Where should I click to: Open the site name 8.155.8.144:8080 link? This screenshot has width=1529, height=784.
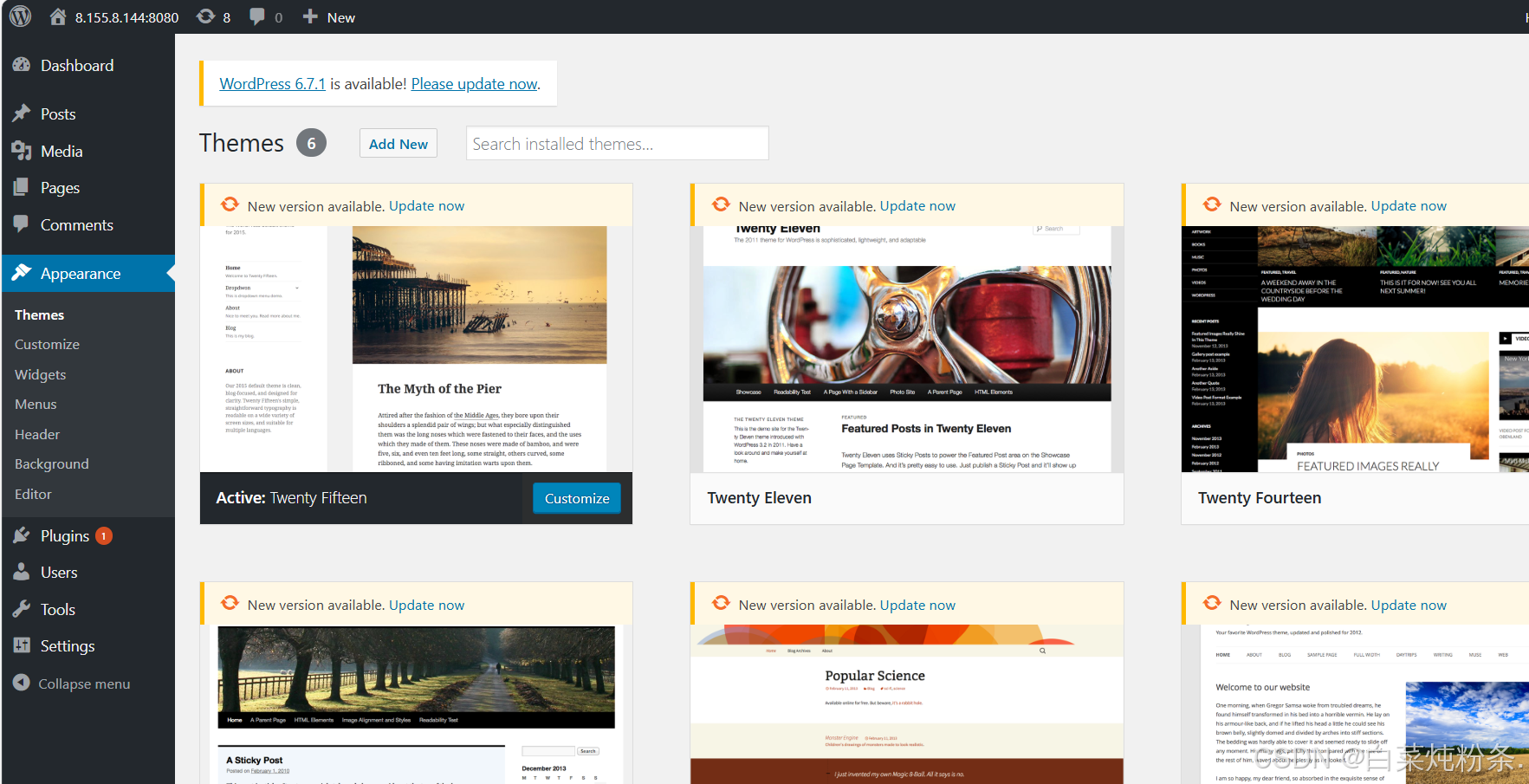pos(126,17)
